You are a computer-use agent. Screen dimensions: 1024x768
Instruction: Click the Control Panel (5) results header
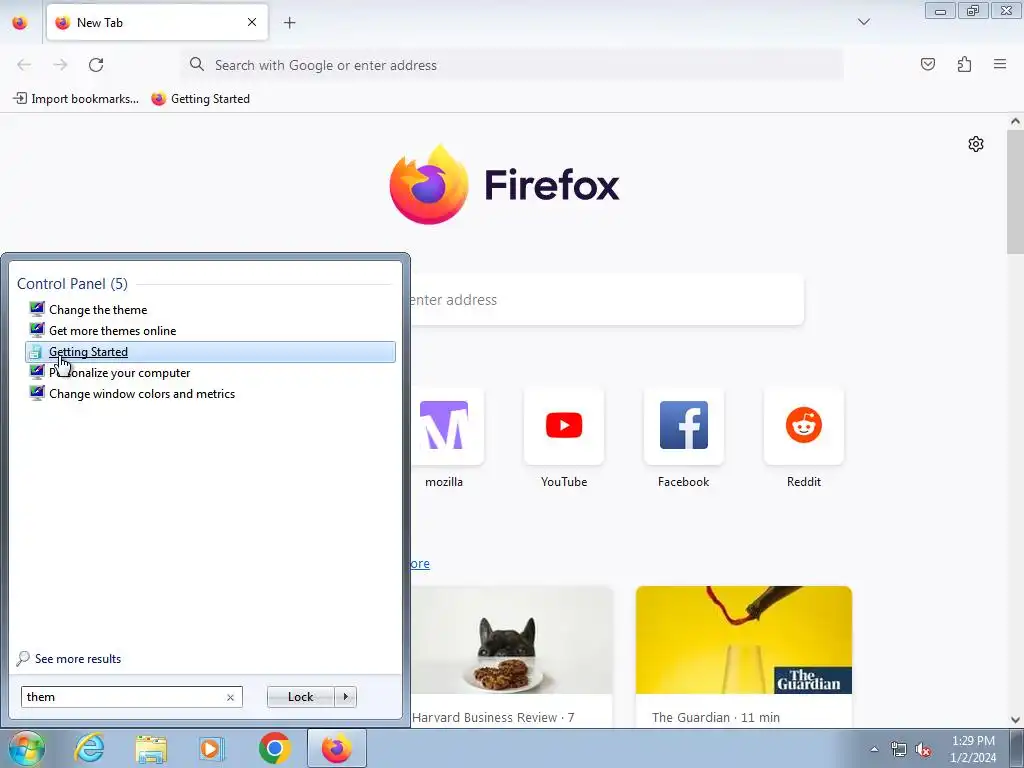(x=72, y=283)
